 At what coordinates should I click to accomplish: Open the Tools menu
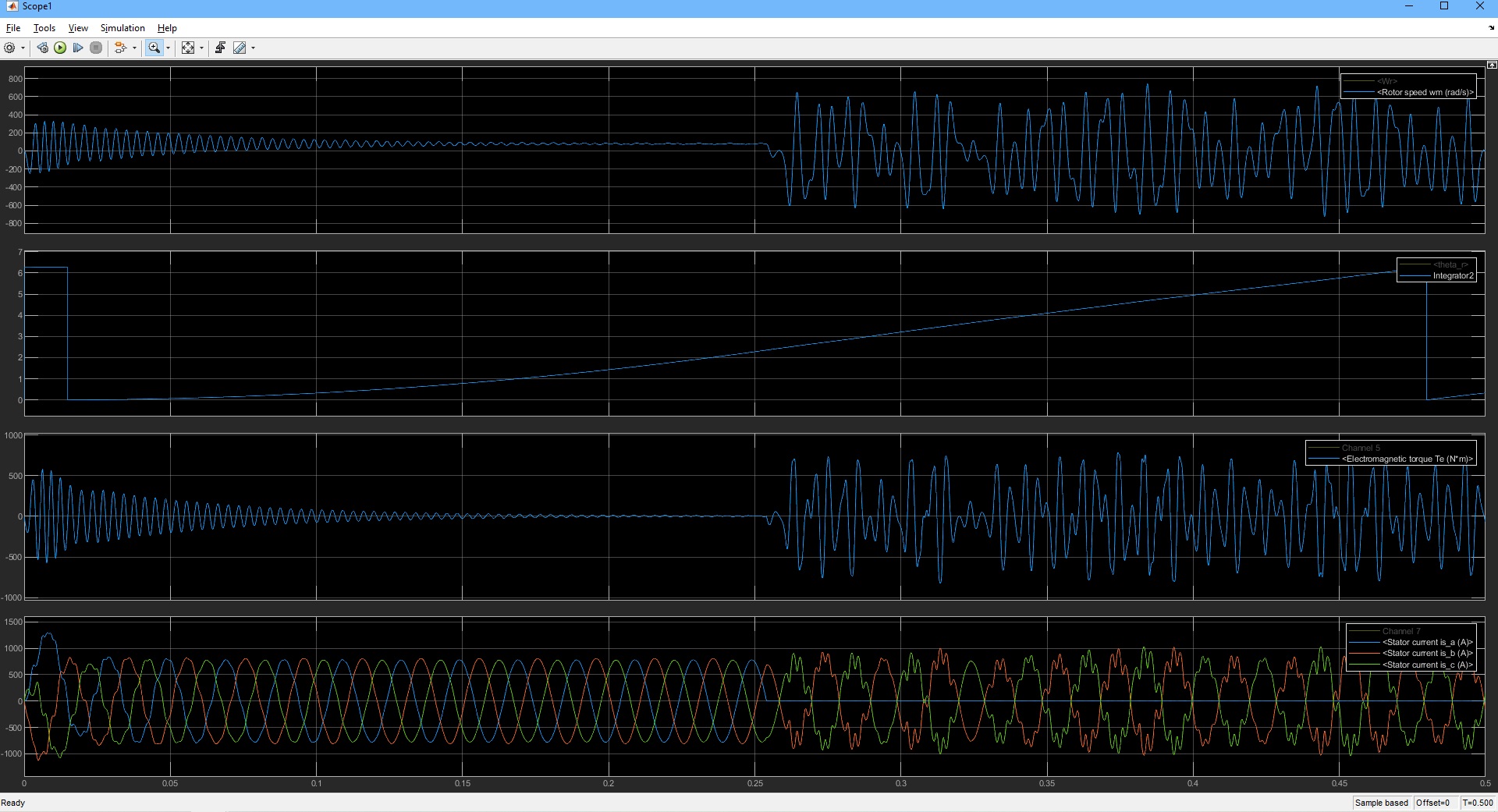coord(44,28)
